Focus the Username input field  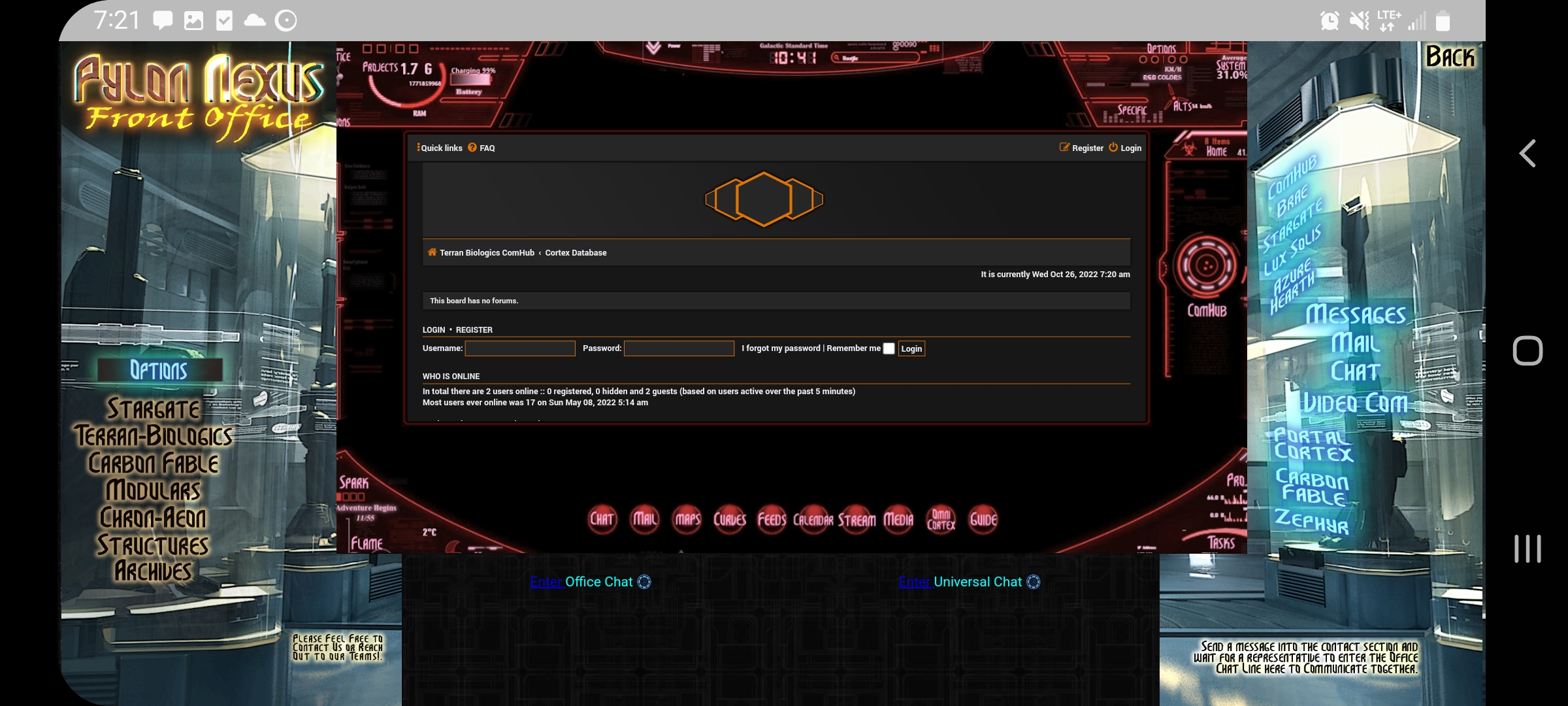click(x=520, y=348)
